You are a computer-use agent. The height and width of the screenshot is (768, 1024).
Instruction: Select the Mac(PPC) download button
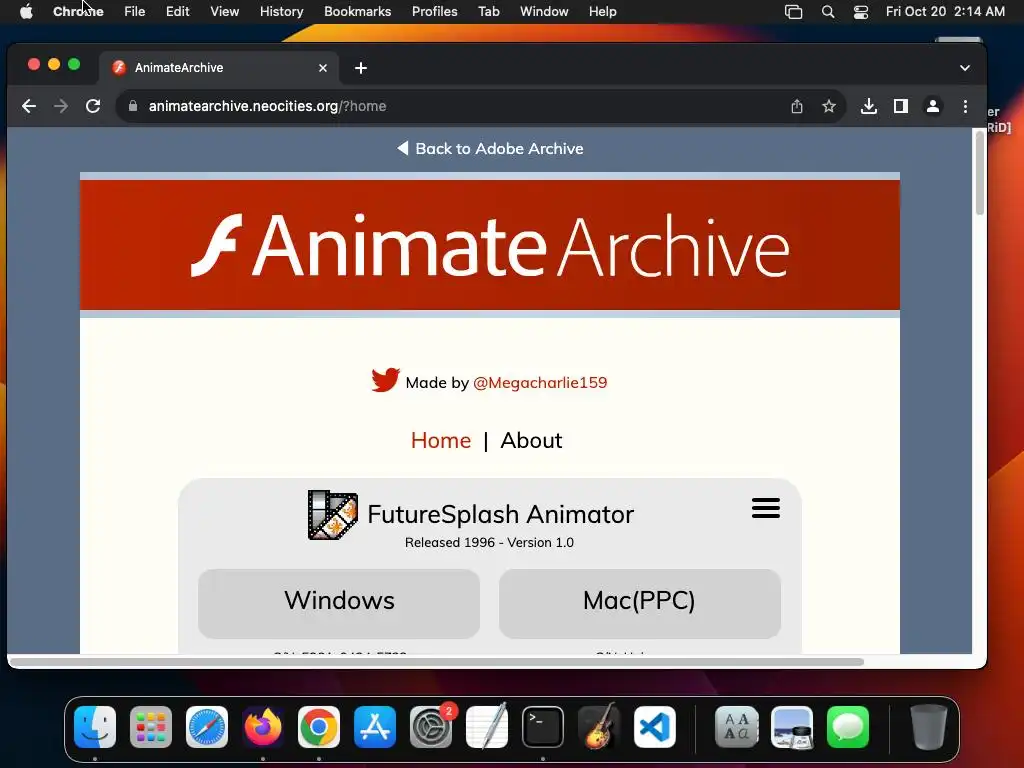pos(640,603)
